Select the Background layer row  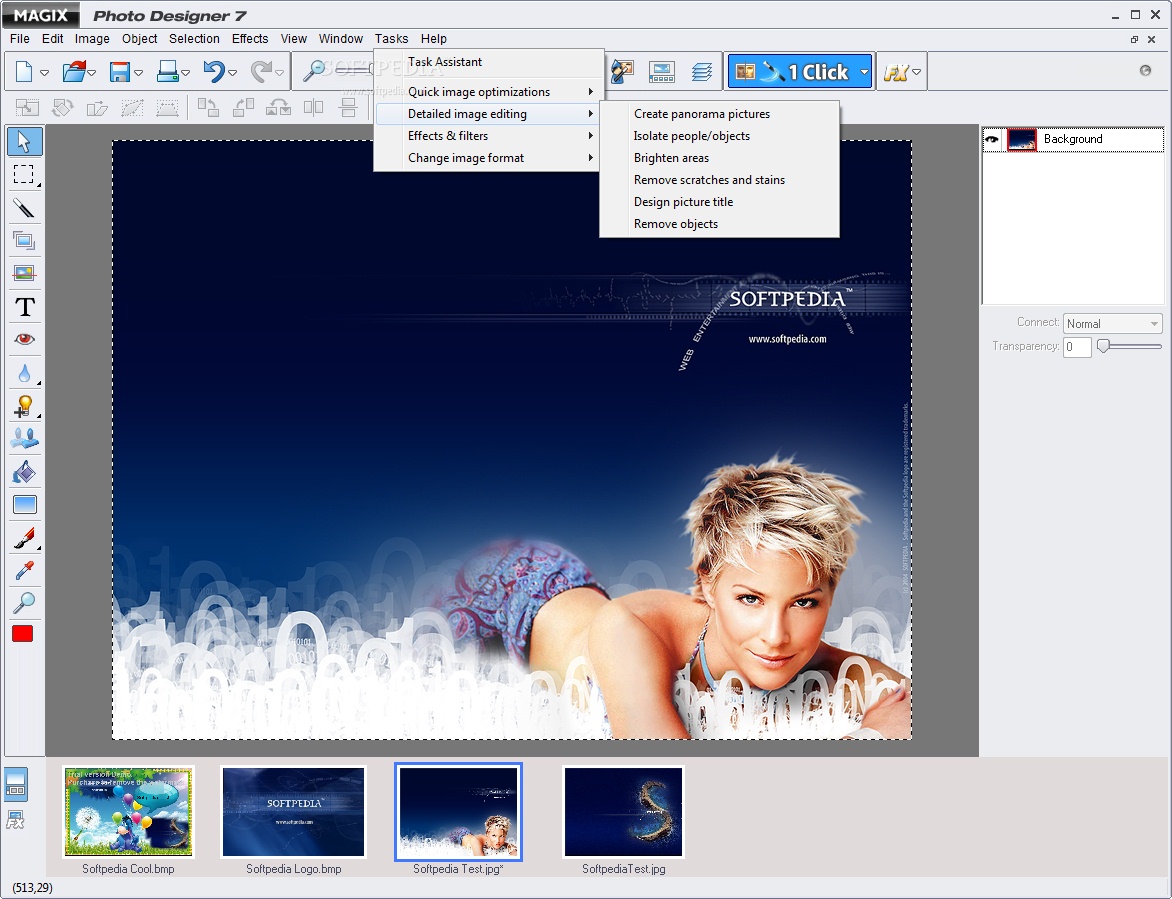click(1073, 139)
